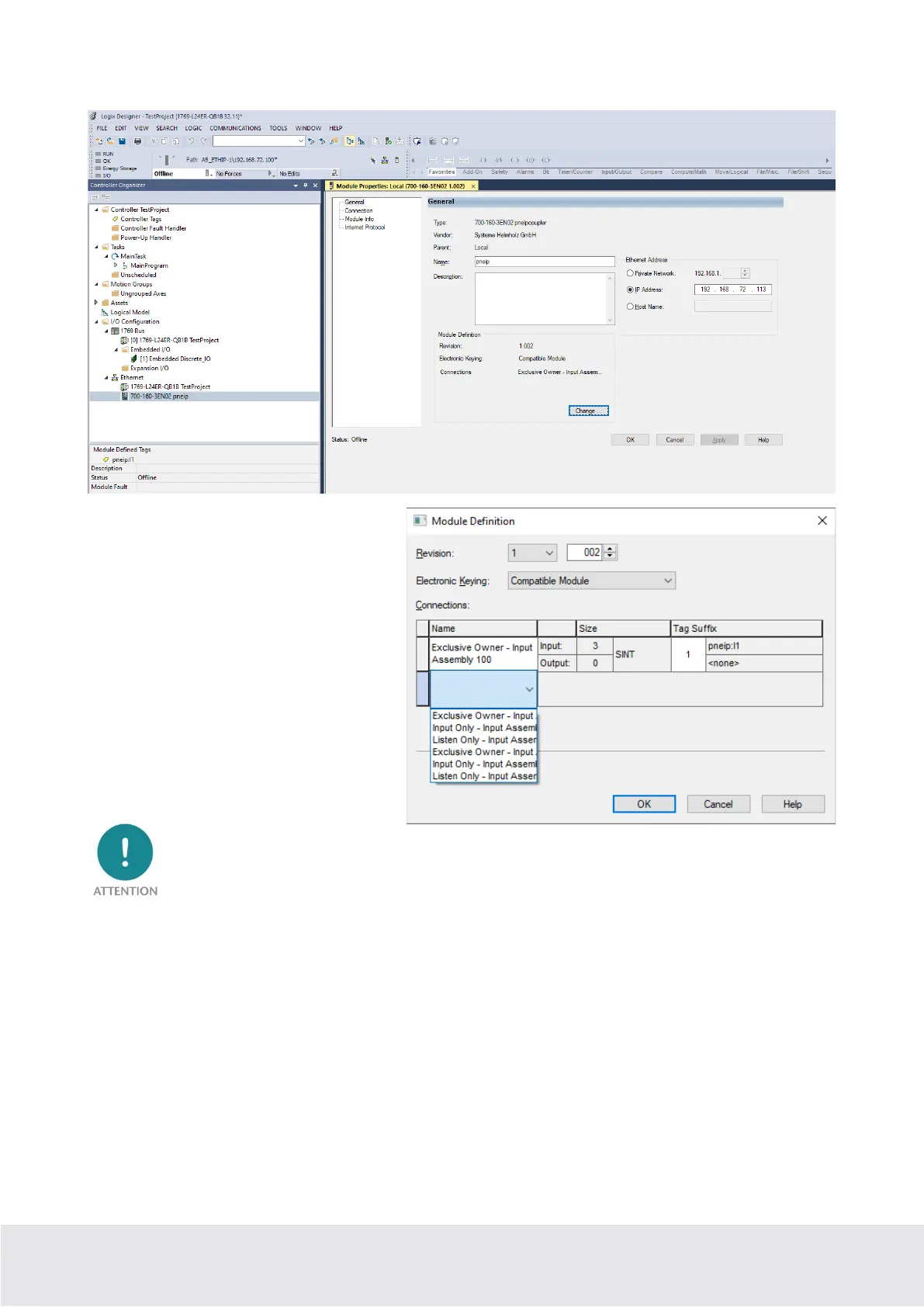924x1307 pixels.
Task: Click the Description text area
Action: (544, 298)
